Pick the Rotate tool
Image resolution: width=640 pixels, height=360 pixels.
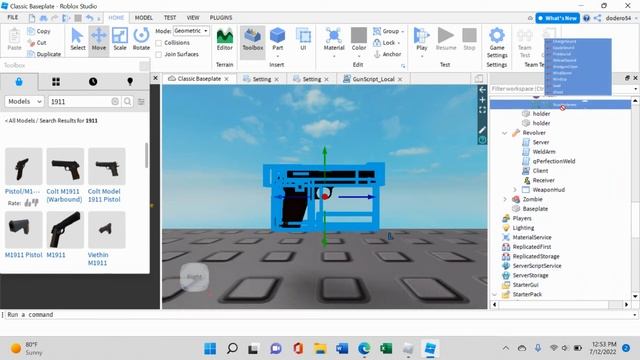(x=141, y=39)
